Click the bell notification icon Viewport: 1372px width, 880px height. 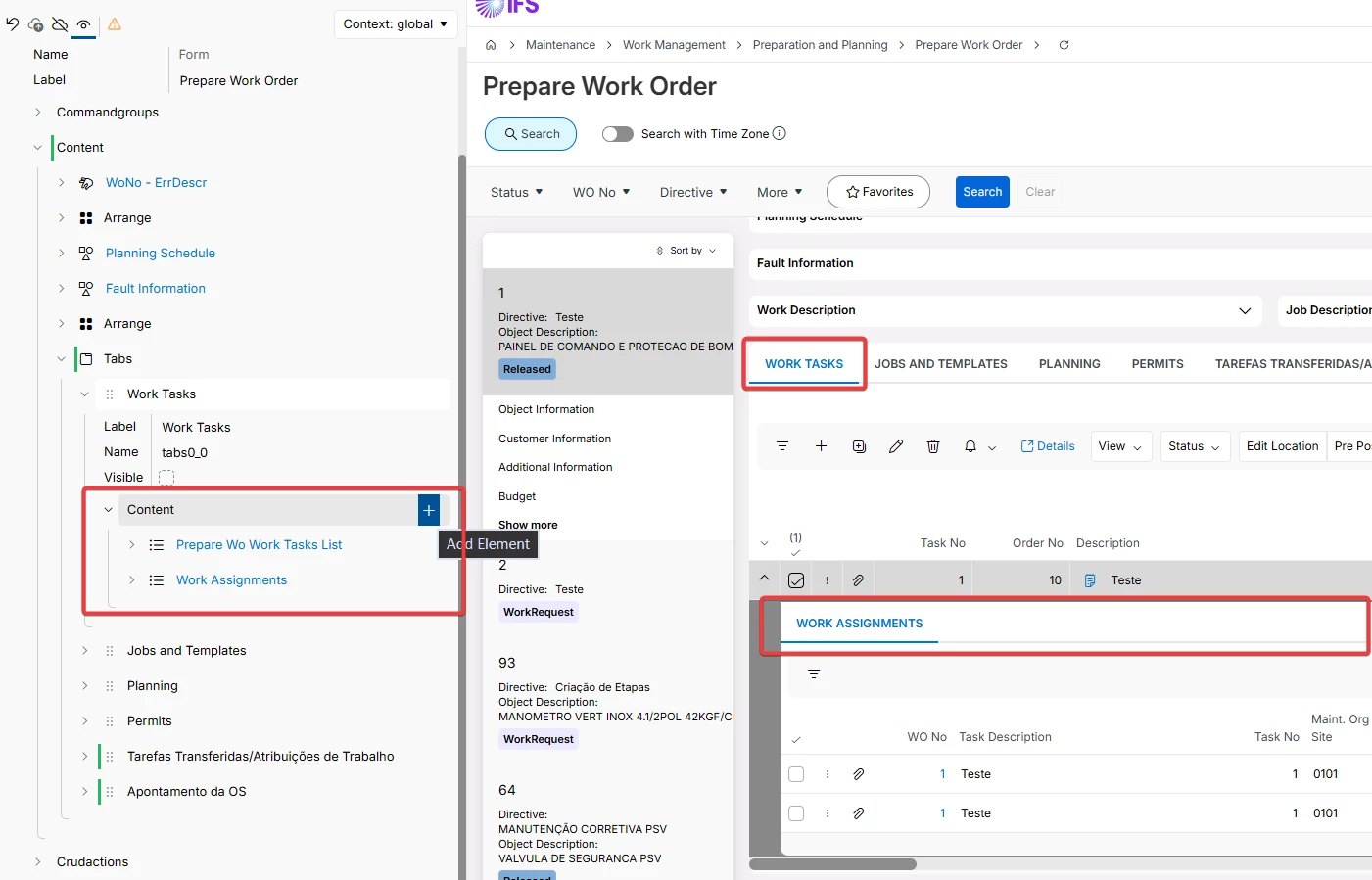coord(970,446)
